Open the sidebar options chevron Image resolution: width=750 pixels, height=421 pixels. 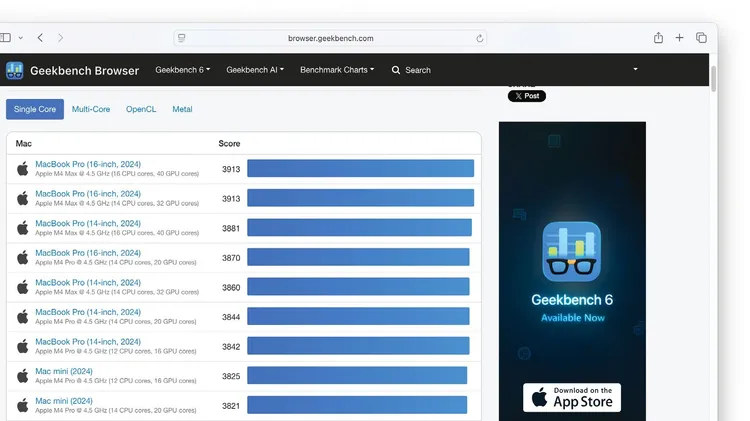pyautogui.click(x=21, y=38)
